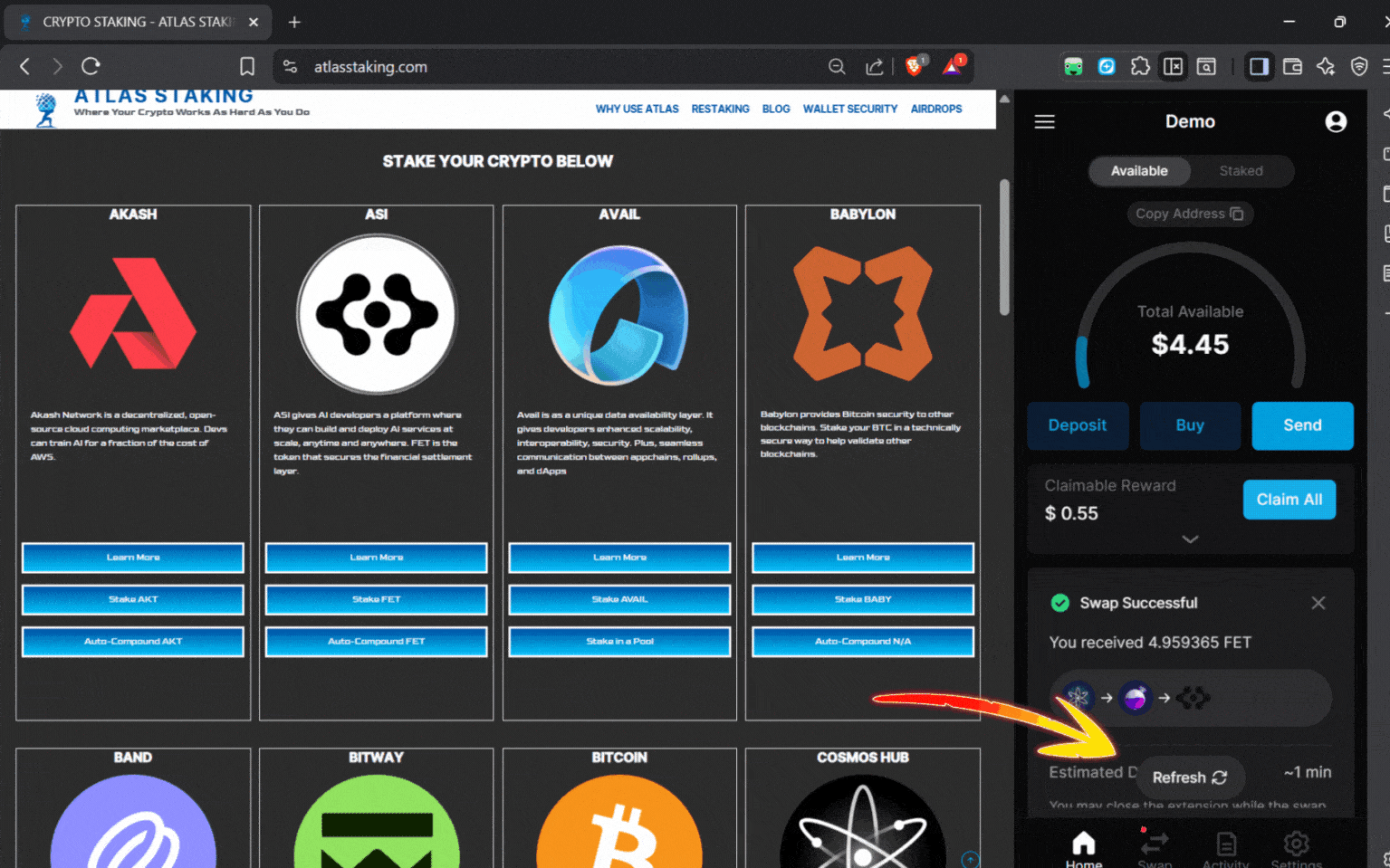Click Copy Address in the wallet
This screenshot has height=868, width=1390.
[1190, 214]
